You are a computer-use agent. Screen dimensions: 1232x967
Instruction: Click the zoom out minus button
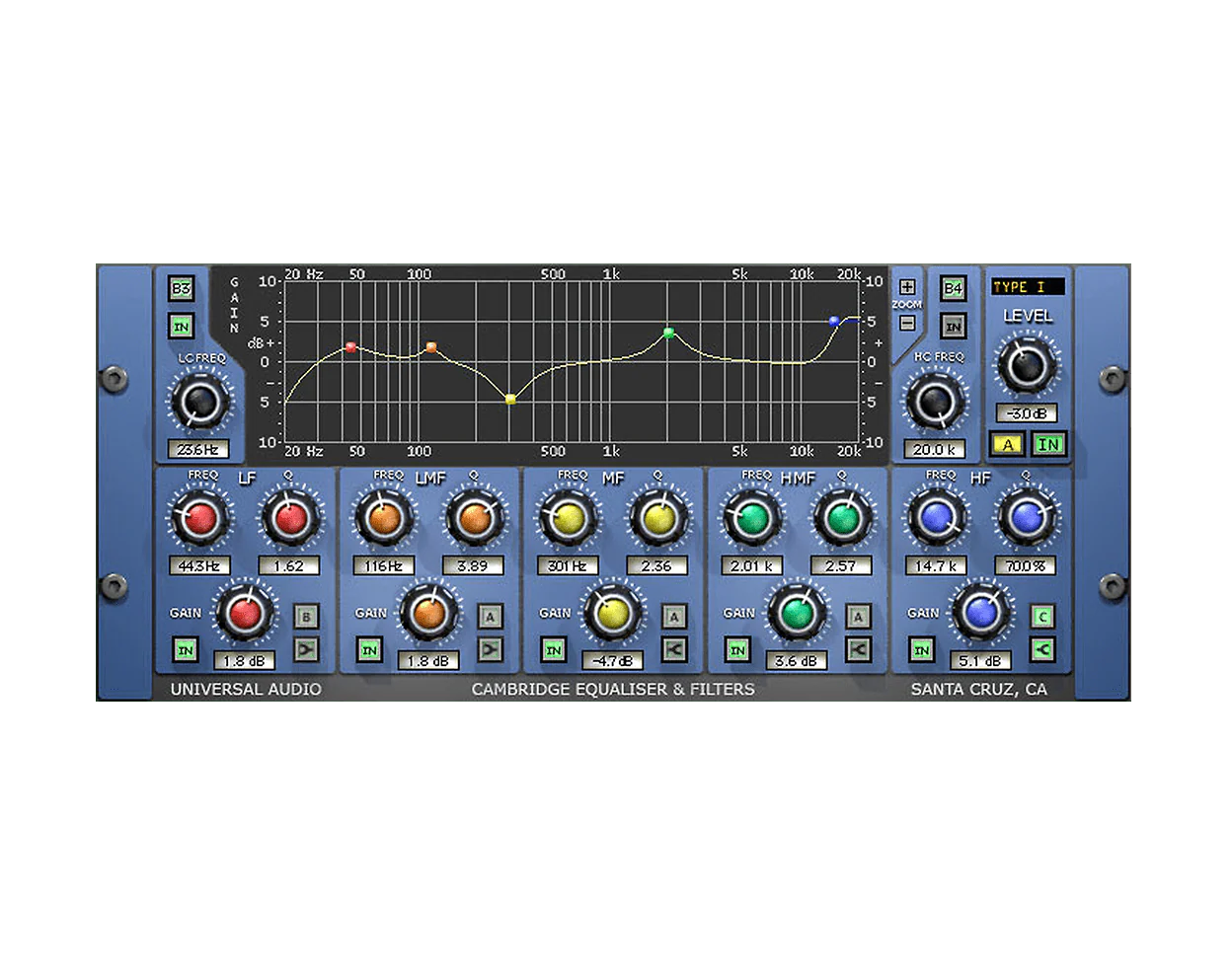point(907,322)
